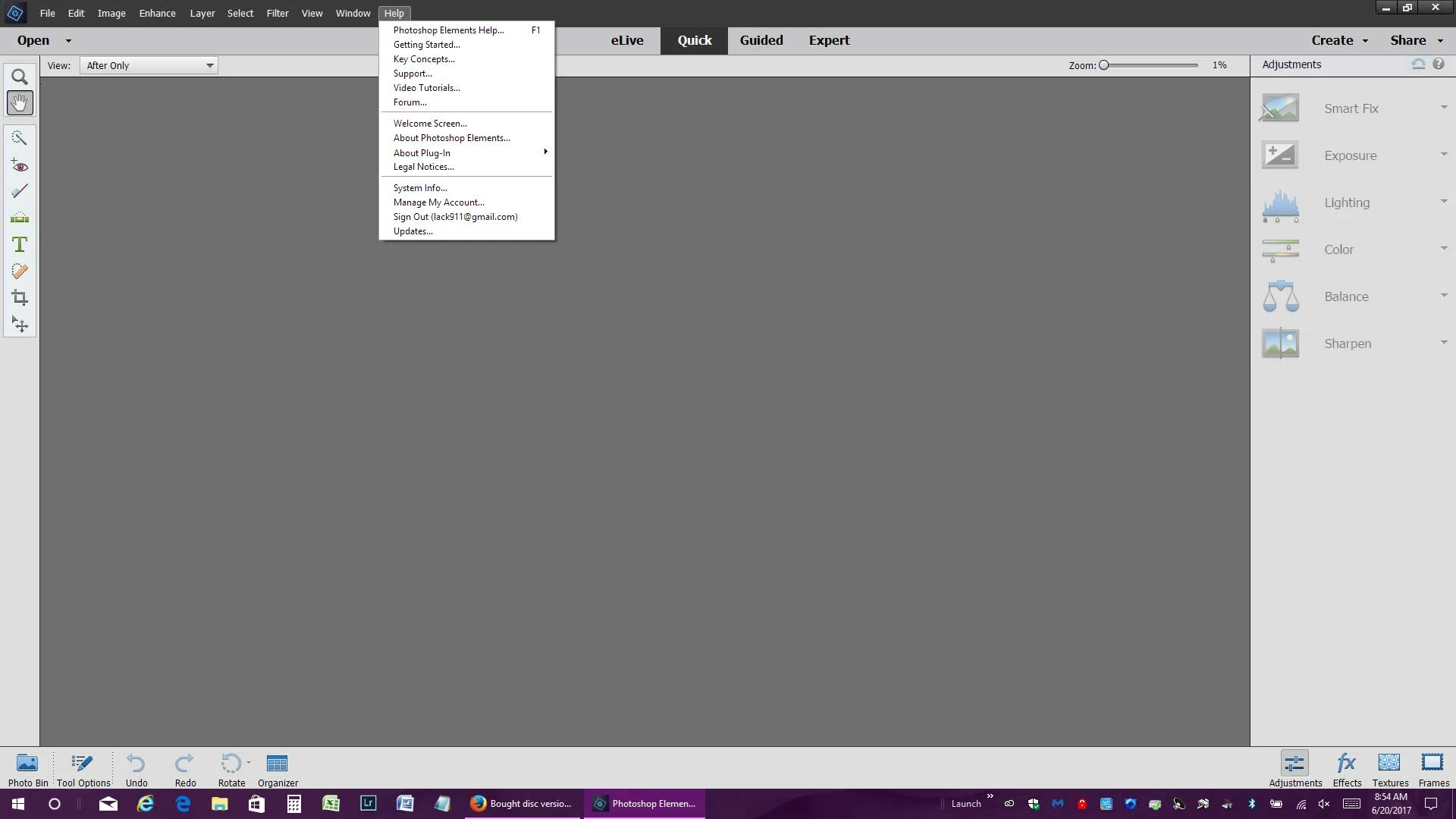The image size is (1456, 819).
Task: Select the Red Eye Removal tool
Action: pos(20,165)
